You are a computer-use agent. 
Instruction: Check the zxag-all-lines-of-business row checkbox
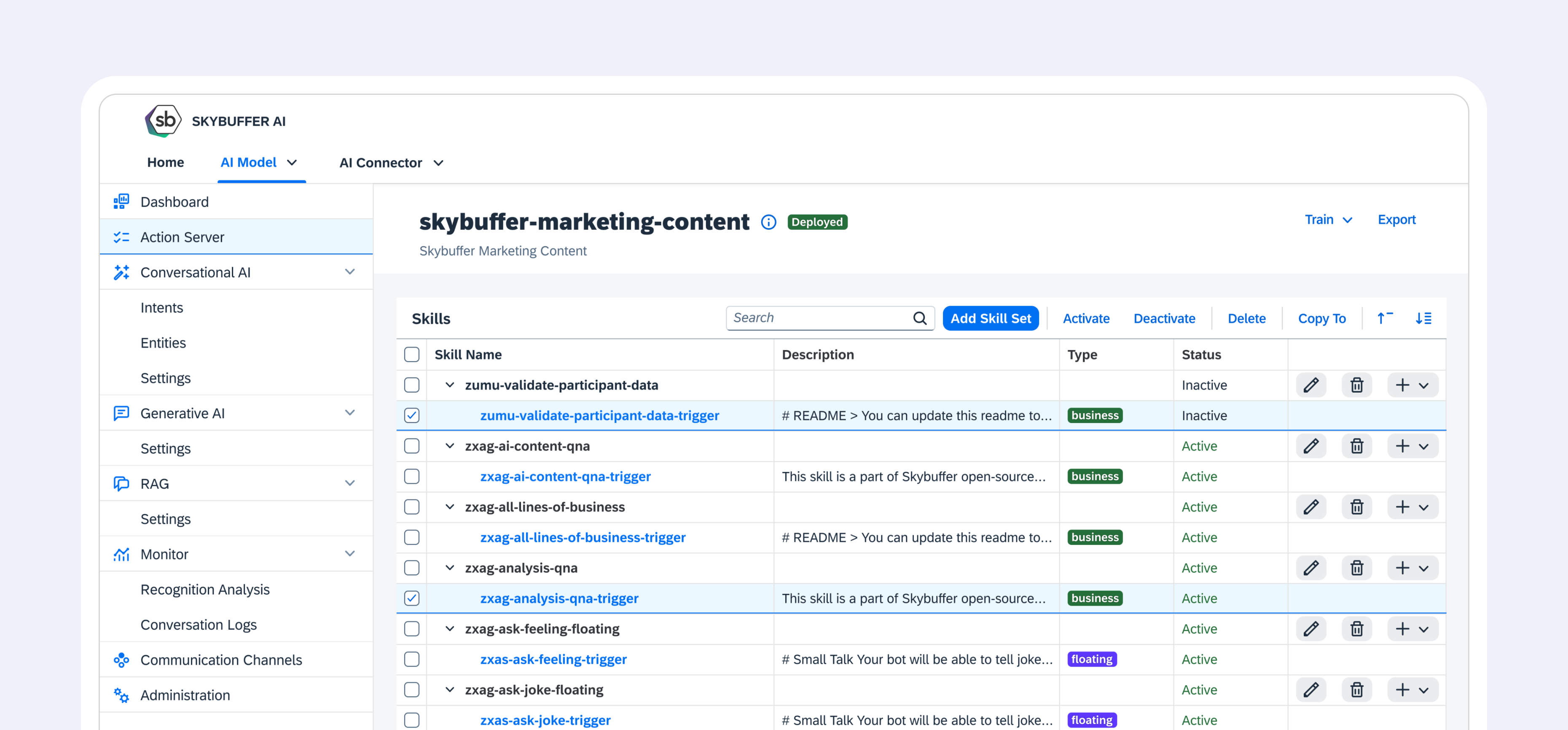point(411,506)
